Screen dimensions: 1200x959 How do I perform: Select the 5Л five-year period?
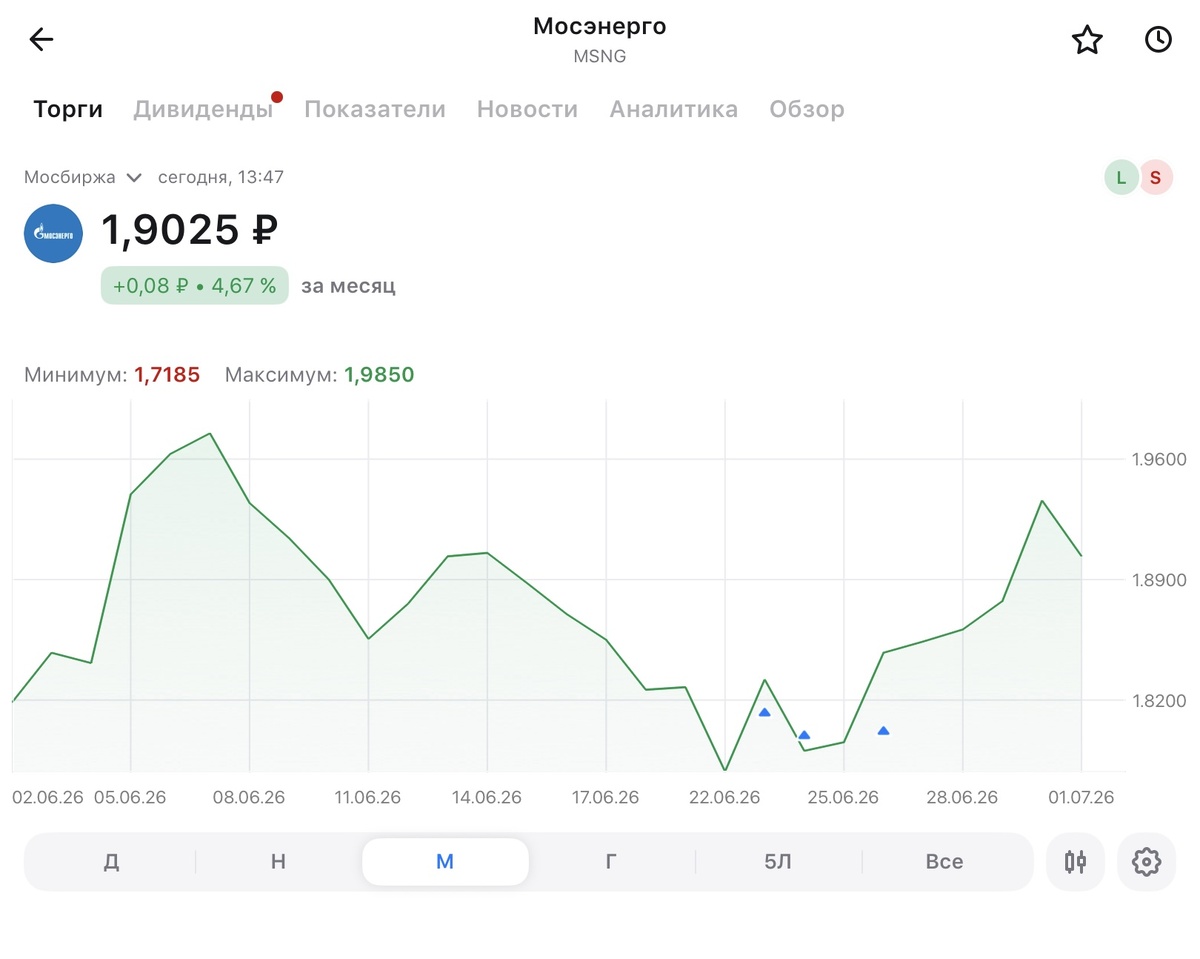coord(778,861)
